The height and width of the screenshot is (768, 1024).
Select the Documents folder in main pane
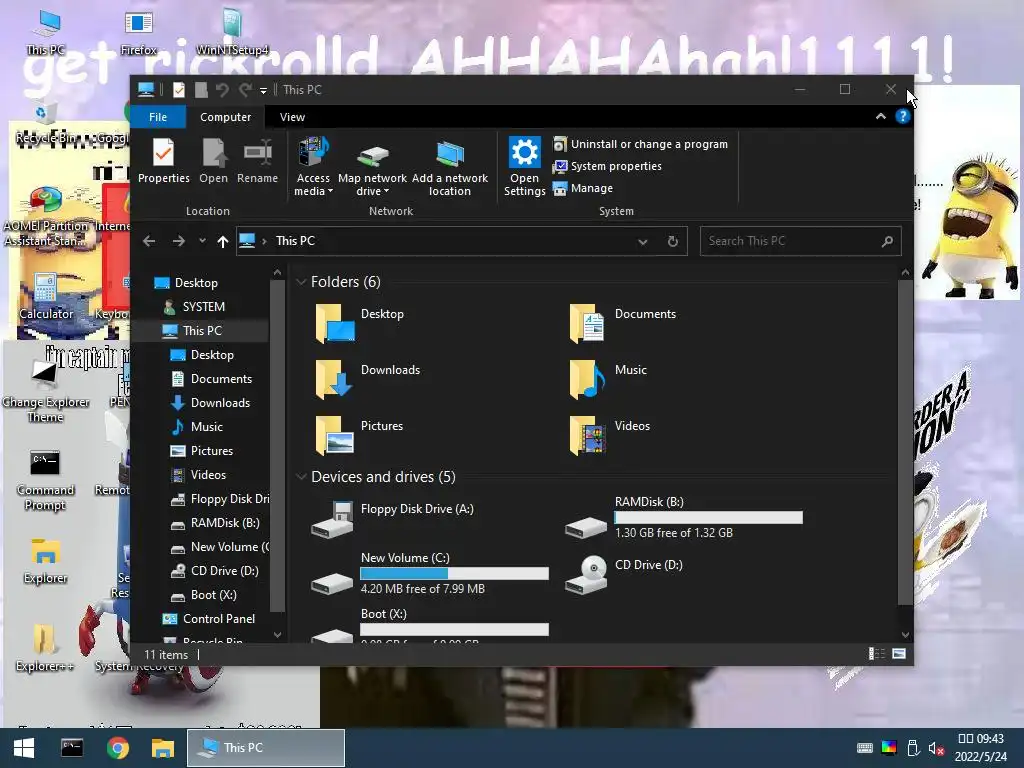[624, 323]
